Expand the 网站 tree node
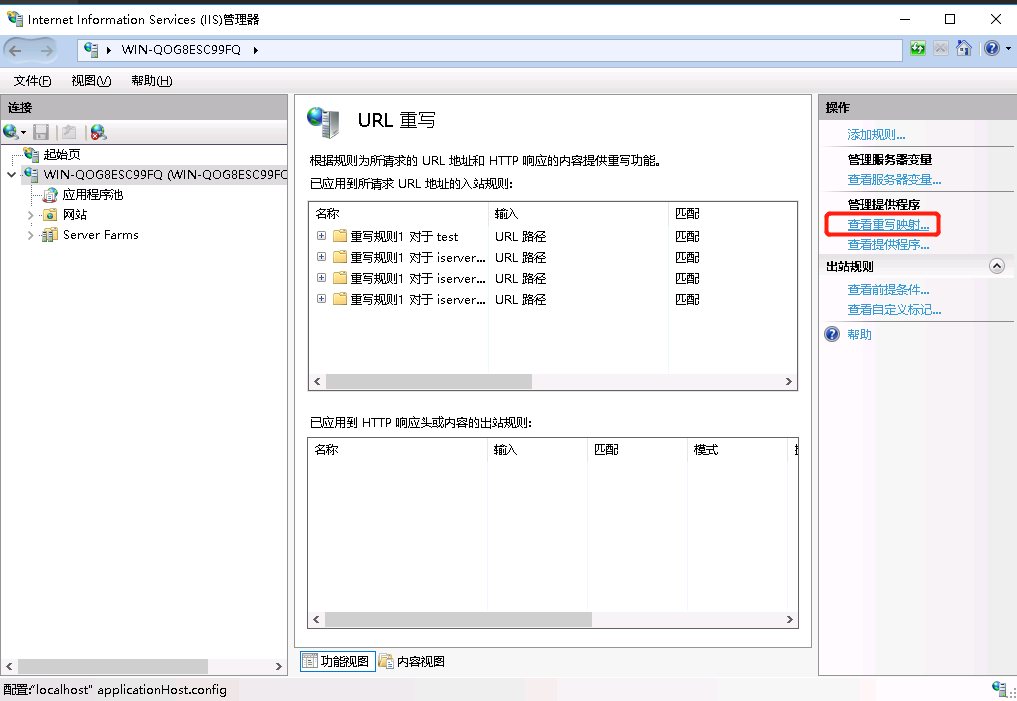Image resolution: width=1017 pixels, height=701 pixels. click(x=30, y=215)
